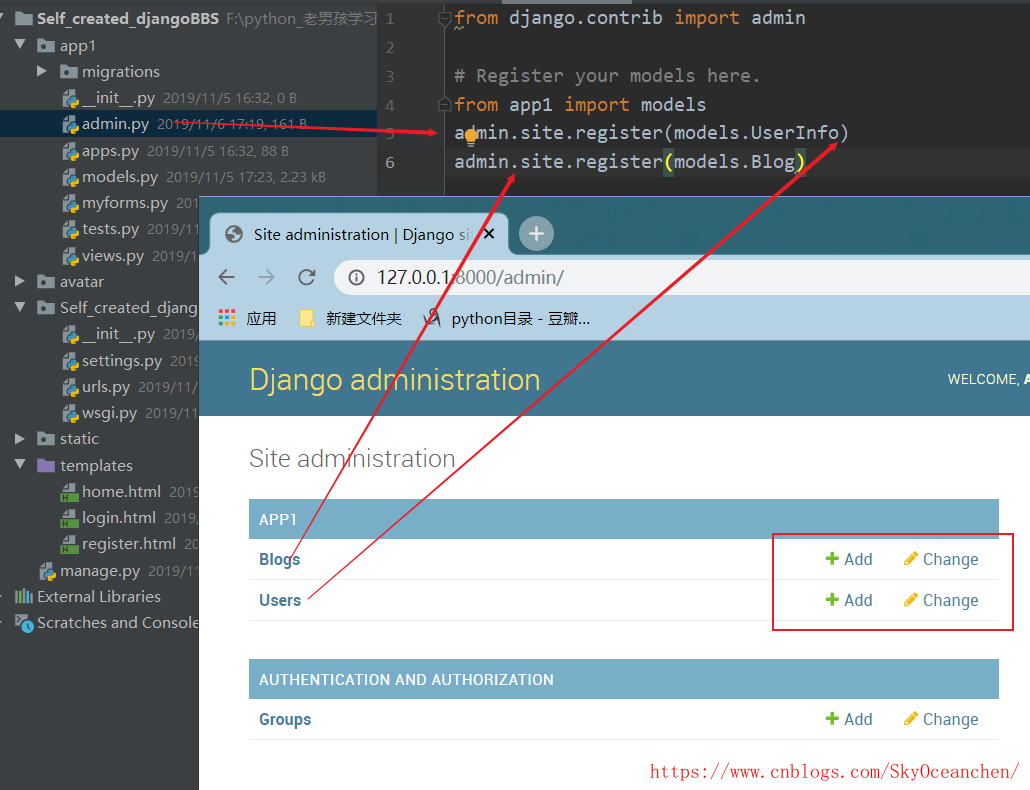The height and width of the screenshot is (790, 1030).
Task: Click Change link for Groups
Action: click(x=941, y=719)
